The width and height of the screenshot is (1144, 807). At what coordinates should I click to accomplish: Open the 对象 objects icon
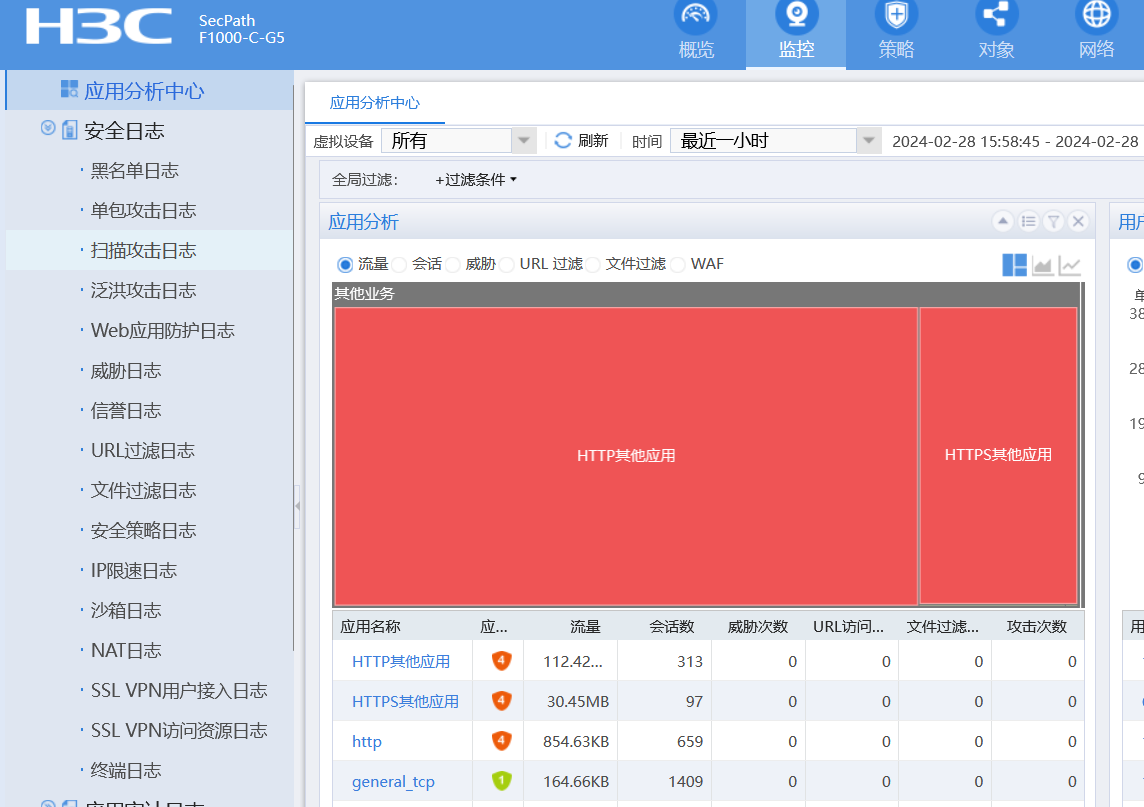point(995,17)
